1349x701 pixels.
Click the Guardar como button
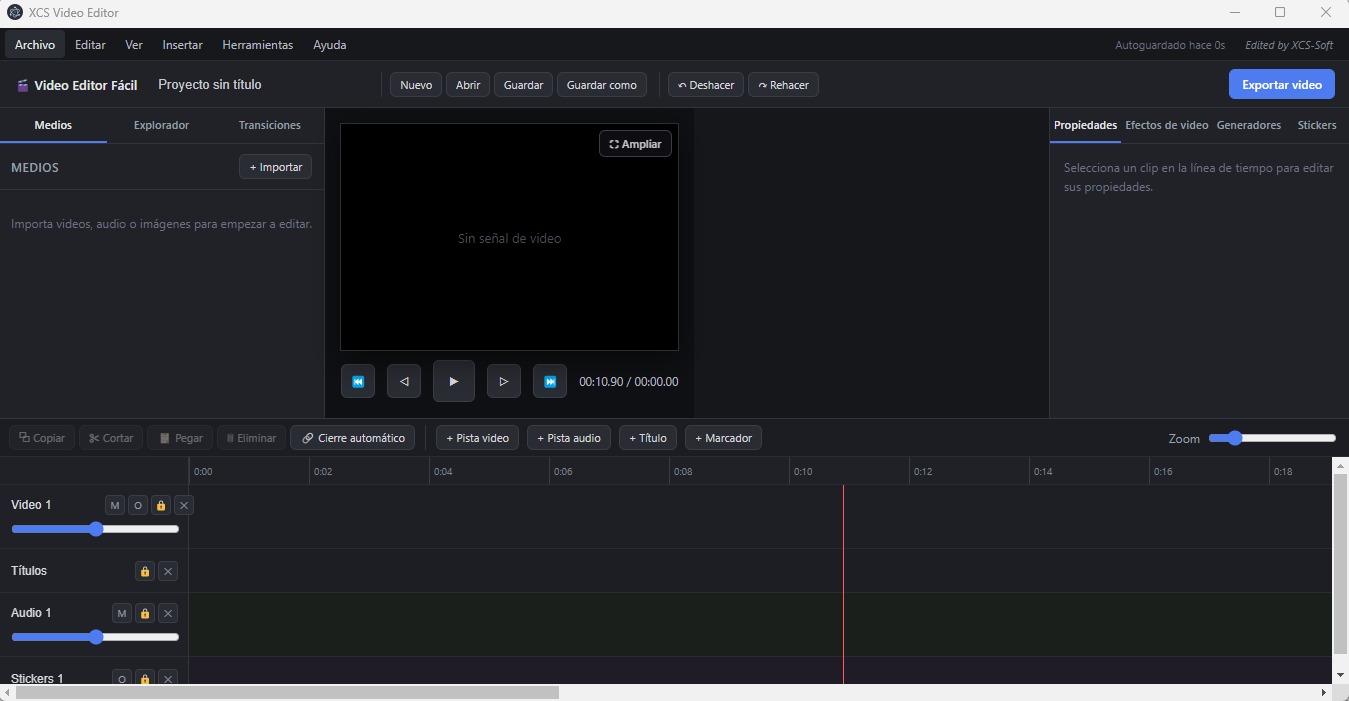coord(602,85)
